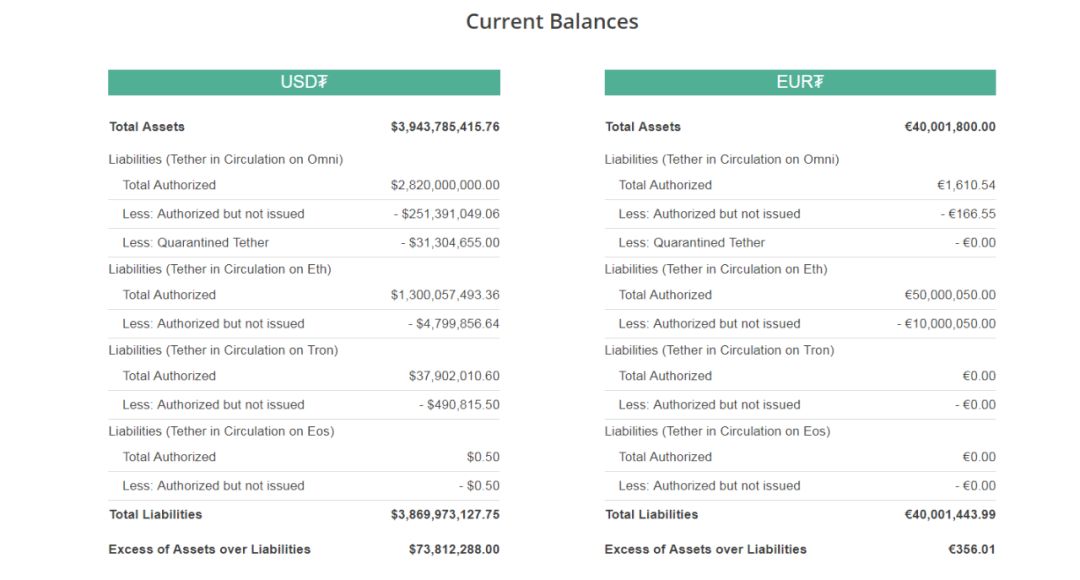This screenshot has height=580, width=1080.
Task: Click the €1,610.54 Omni authorized amount
Action: (x=966, y=185)
